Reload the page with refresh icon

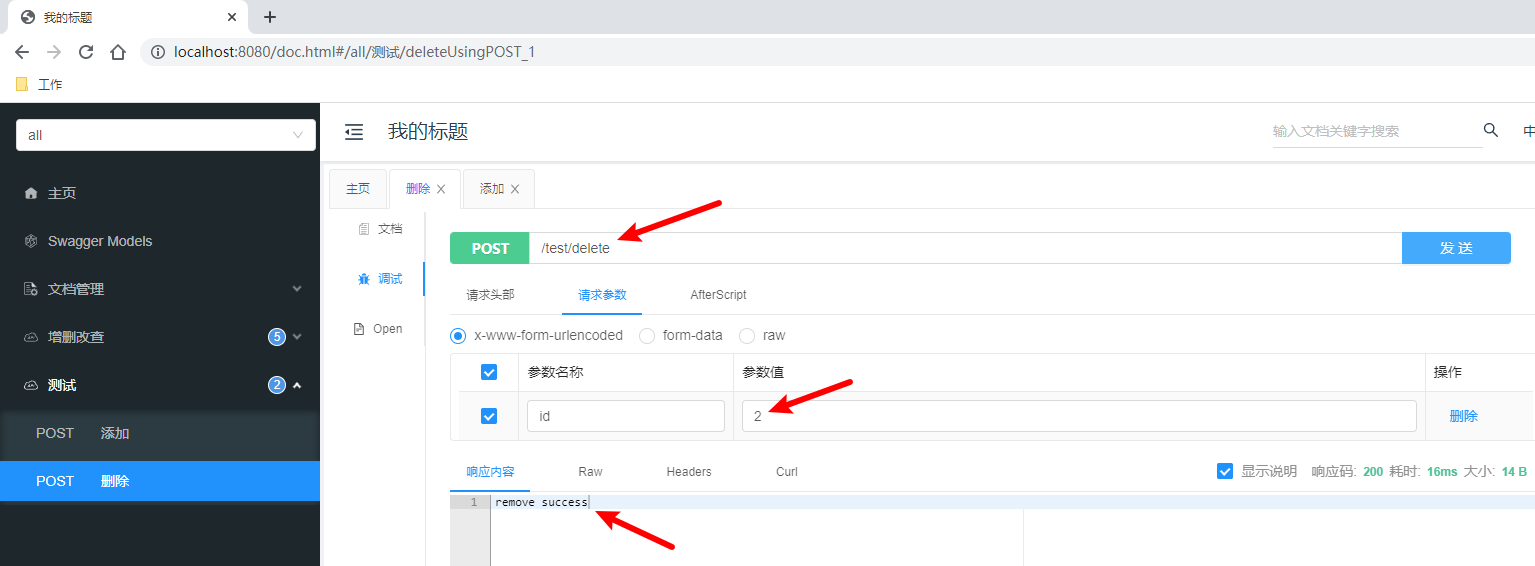point(86,52)
